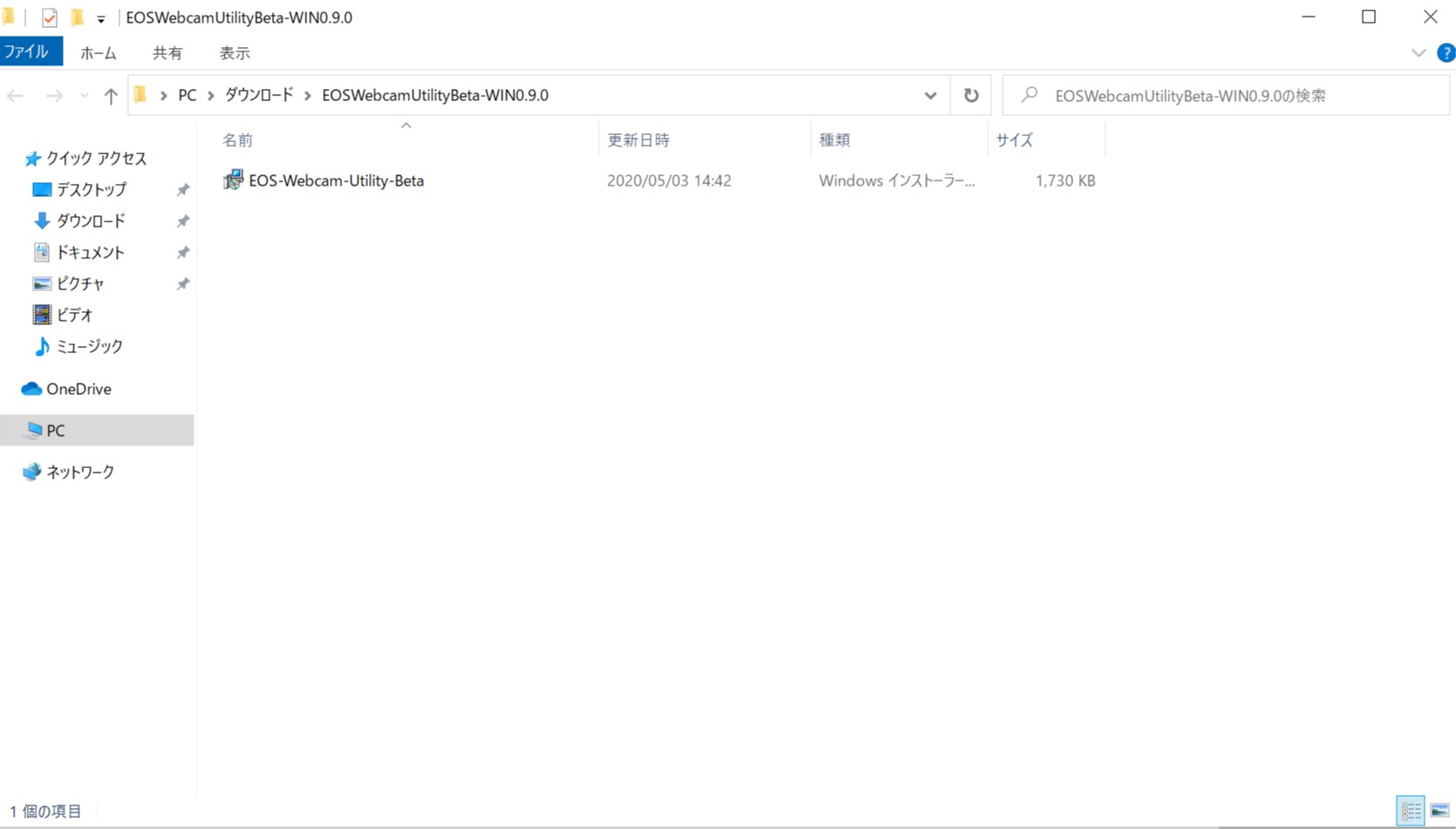1456x829 pixels.
Task: Click the up-arrow to go to parent folder
Action: tap(111, 96)
